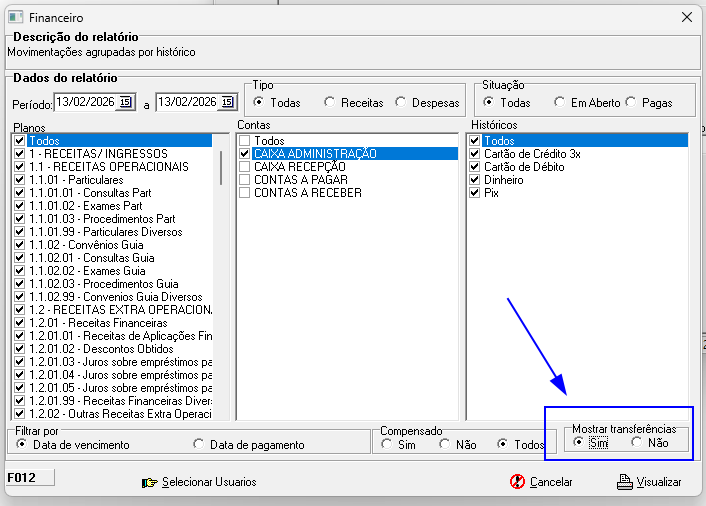The height and width of the screenshot is (506, 706).
Task: Click the pointing hand Selecionar Usuarios icon
Action: (150, 482)
